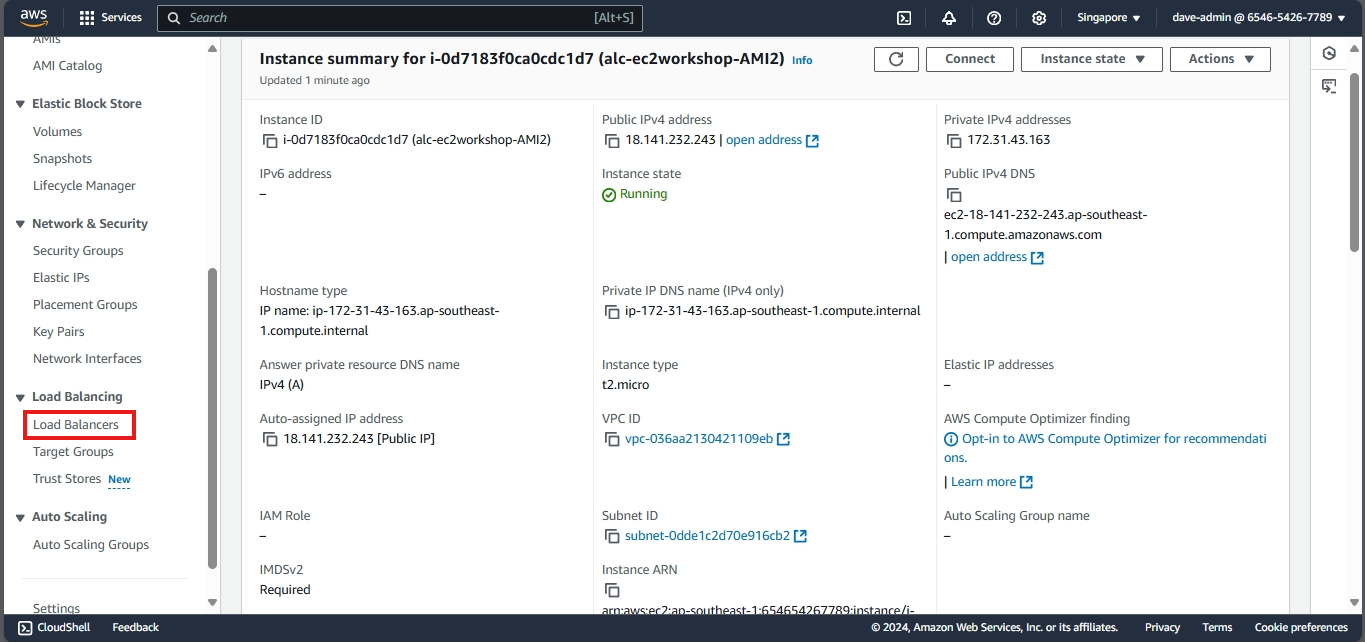Expand the Instance state dropdown
The height and width of the screenshot is (642, 1365).
point(1091,59)
